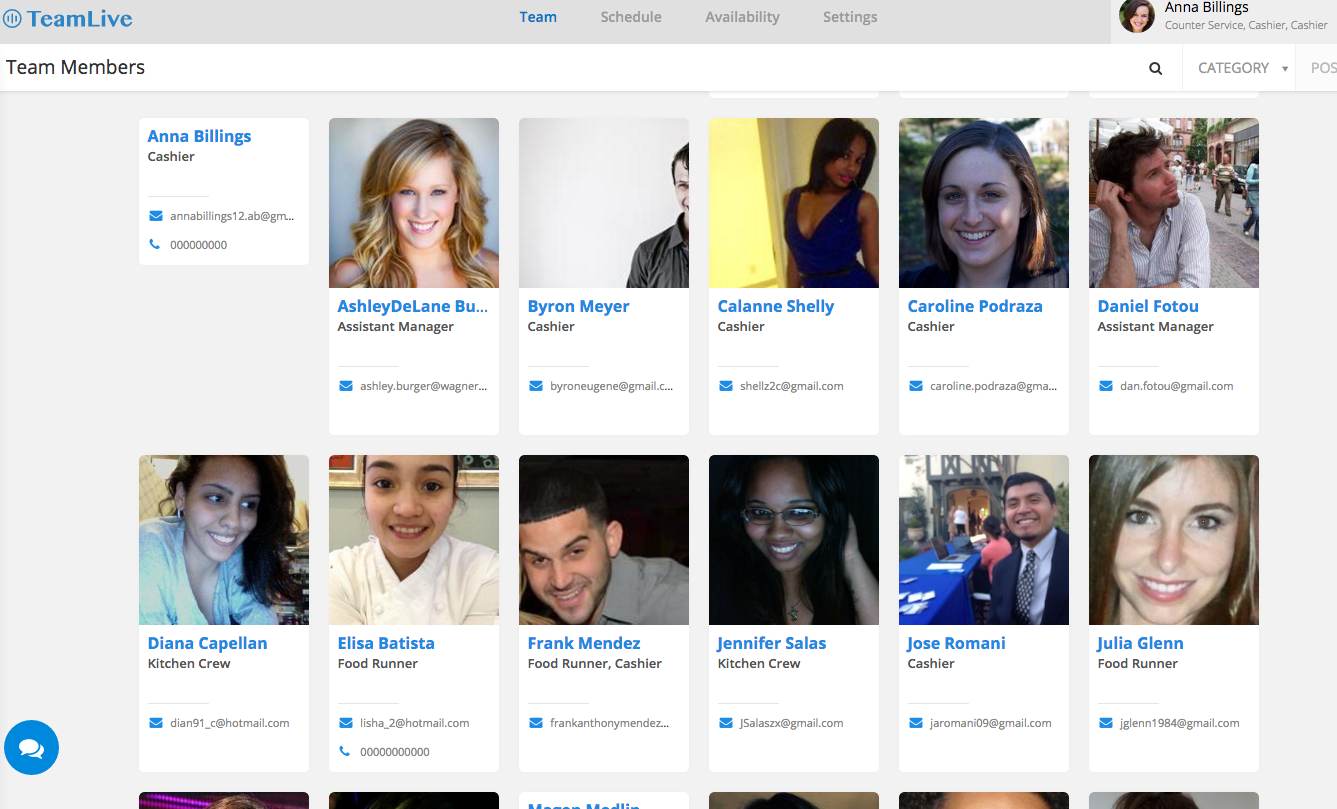Viewport: 1337px width, 809px height.
Task: Open Frank Mendez profile link
Action: click(x=584, y=643)
